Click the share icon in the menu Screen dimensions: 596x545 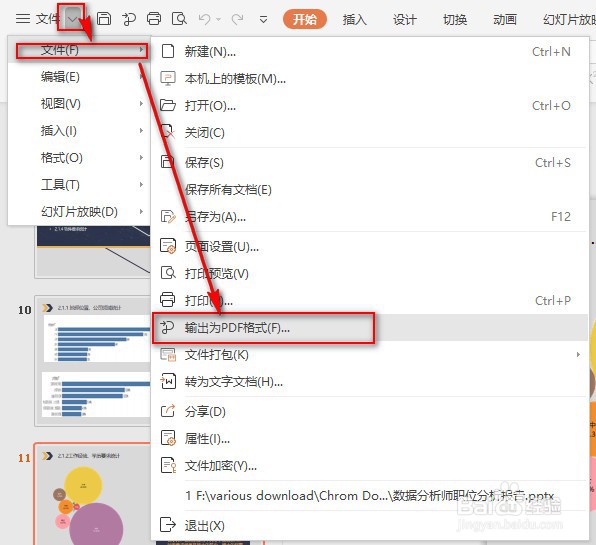coord(168,411)
